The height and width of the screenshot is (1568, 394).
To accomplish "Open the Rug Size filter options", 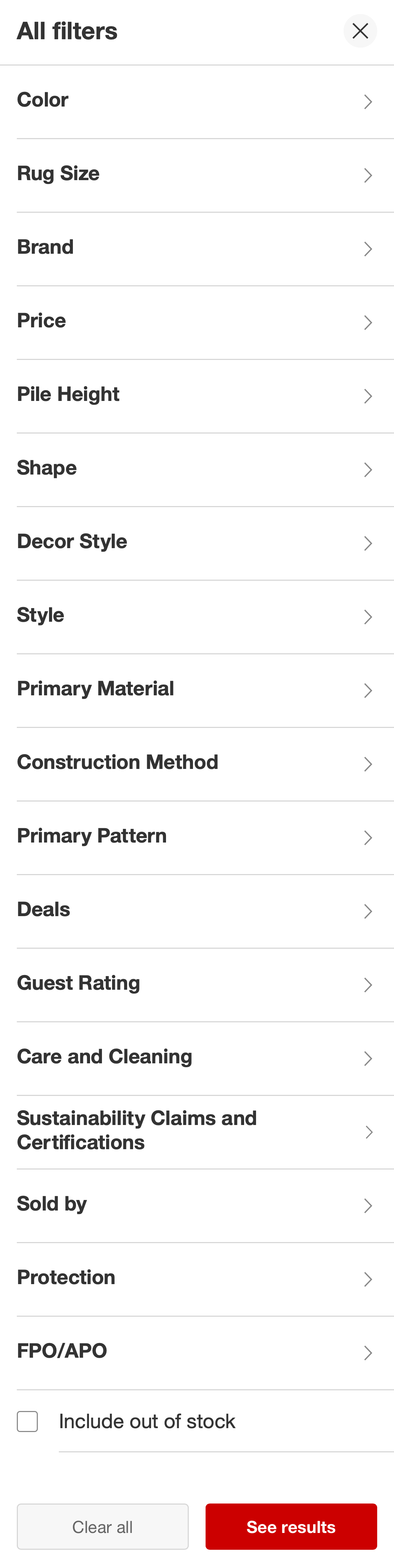I will (x=197, y=174).
